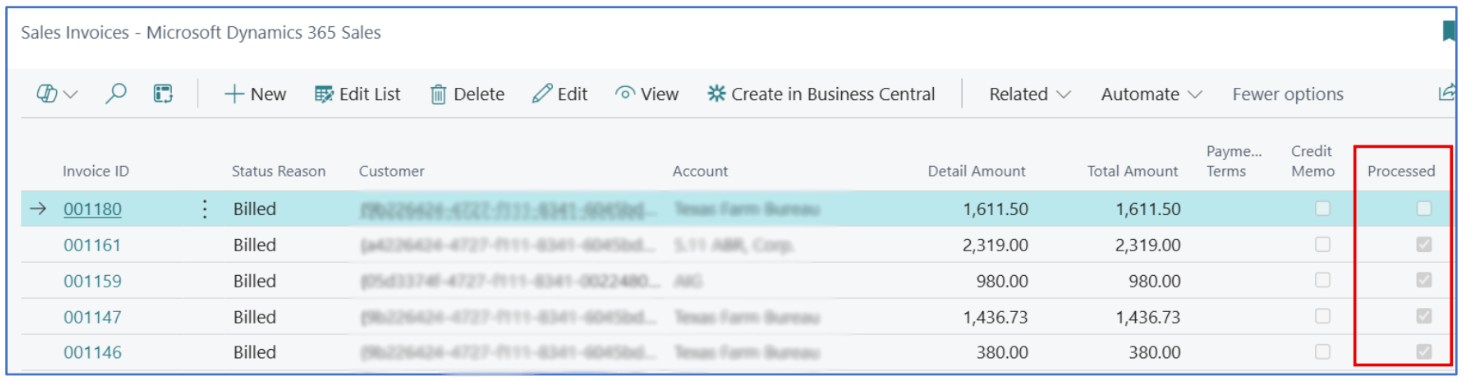Toggle Processed checkbox for invoice 001147

[x=1424, y=316]
